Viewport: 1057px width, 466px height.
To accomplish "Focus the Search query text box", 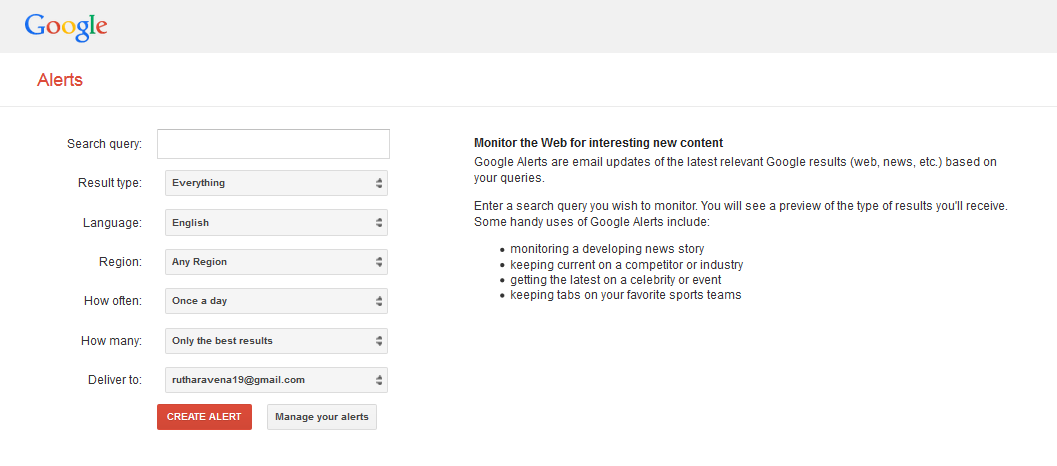I will 273,144.
